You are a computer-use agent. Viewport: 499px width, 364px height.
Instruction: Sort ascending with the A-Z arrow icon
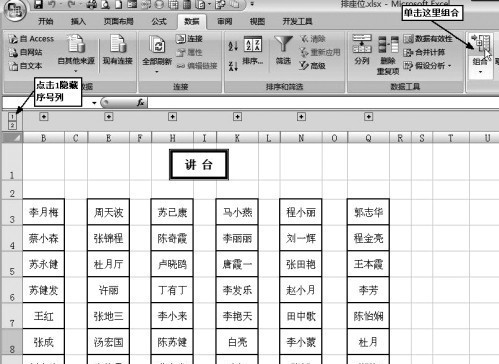coord(233,45)
